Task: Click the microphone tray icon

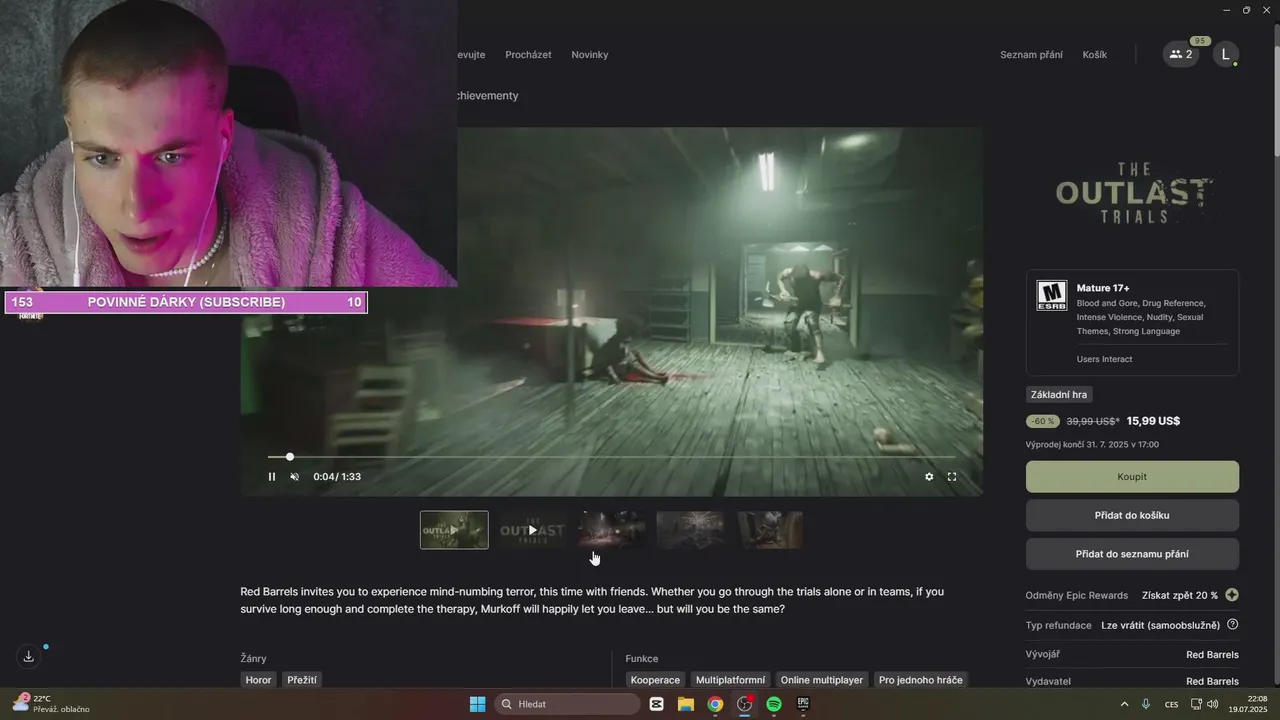Action: [x=1146, y=704]
